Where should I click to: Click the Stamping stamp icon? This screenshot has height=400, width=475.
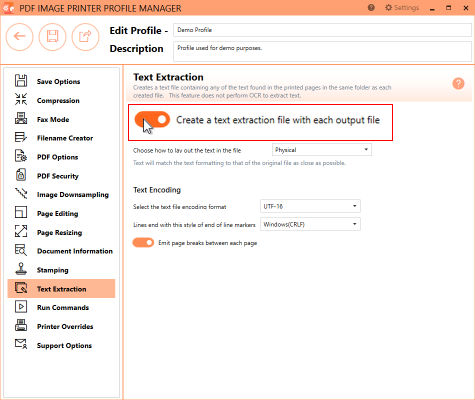click(x=21, y=269)
